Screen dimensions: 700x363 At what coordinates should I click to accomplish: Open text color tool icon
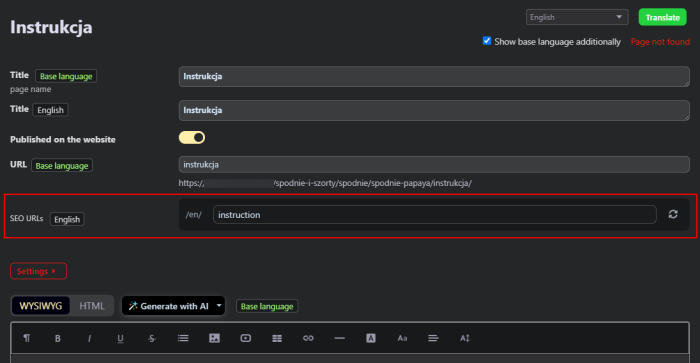371,338
